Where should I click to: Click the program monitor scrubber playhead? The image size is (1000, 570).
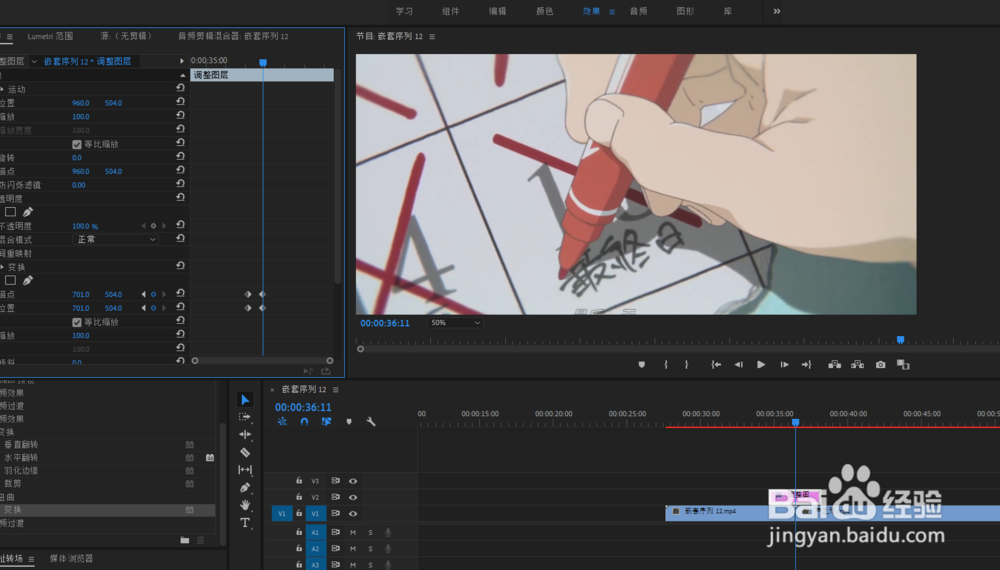coord(900,340)
